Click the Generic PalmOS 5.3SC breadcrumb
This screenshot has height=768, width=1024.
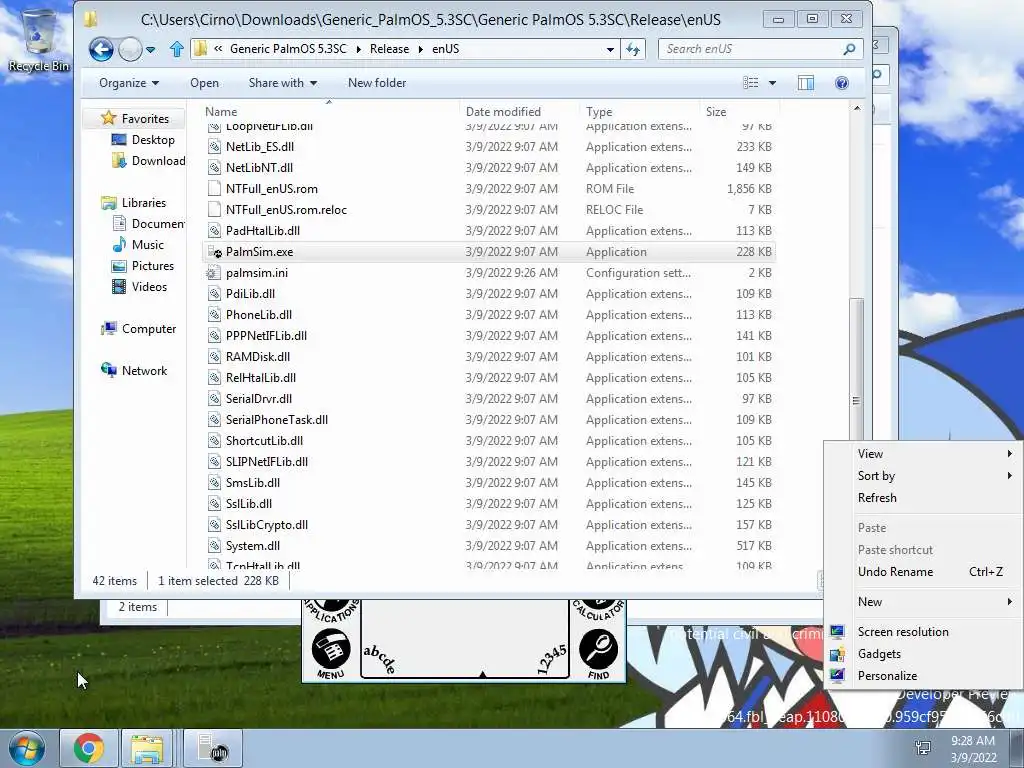[x=288, y=49]
